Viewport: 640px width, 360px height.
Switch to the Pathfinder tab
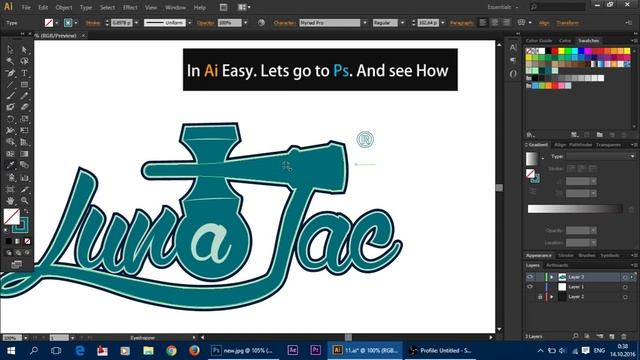click(580, 145)
